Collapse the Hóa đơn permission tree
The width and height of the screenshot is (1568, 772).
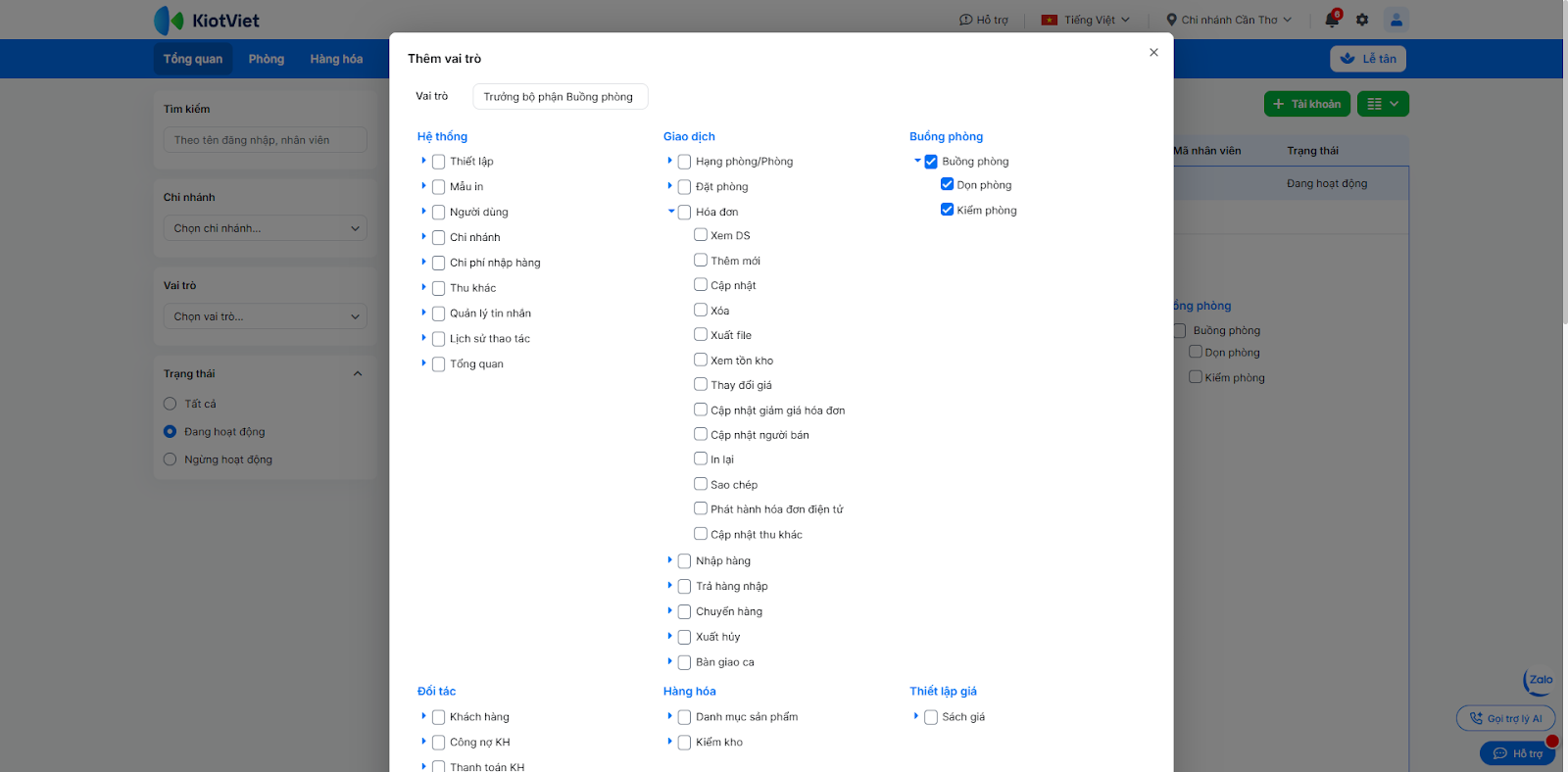pos(671,212)
